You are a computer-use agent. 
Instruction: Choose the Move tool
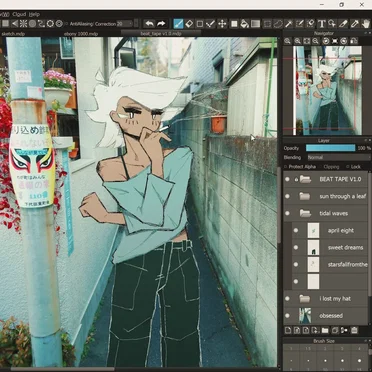coord(222,24)
